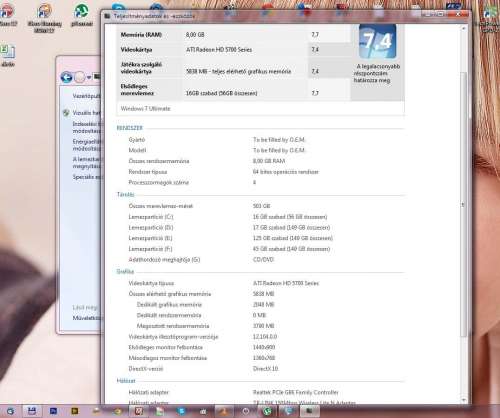The height and width of the screenshot is (418, 500).
Task: Click the round clock icon on the taskbar
Action: pos(246,411)
